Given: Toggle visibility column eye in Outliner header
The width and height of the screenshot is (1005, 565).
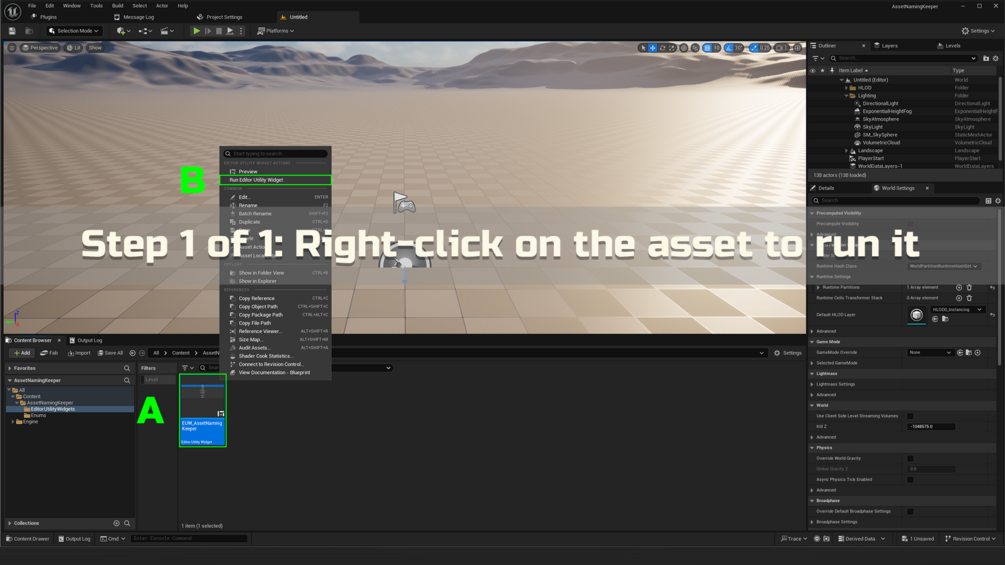Looking at the screenshot, I should click(x=813, y=70).
